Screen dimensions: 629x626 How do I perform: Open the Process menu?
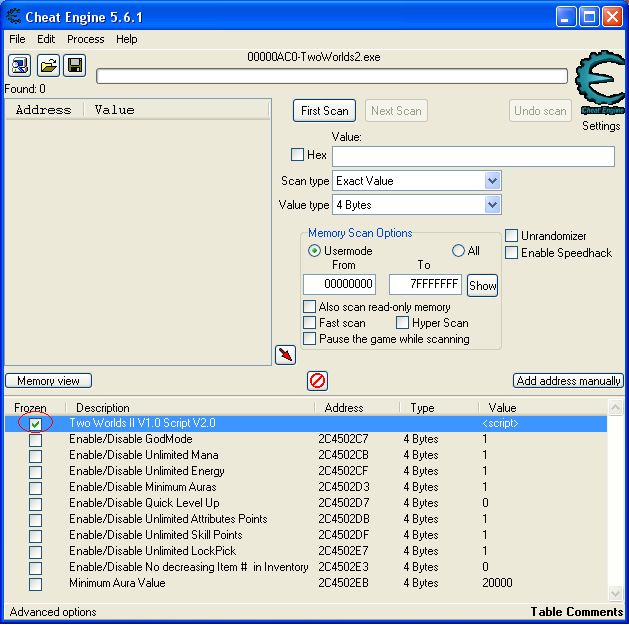[x=85, y=39]
